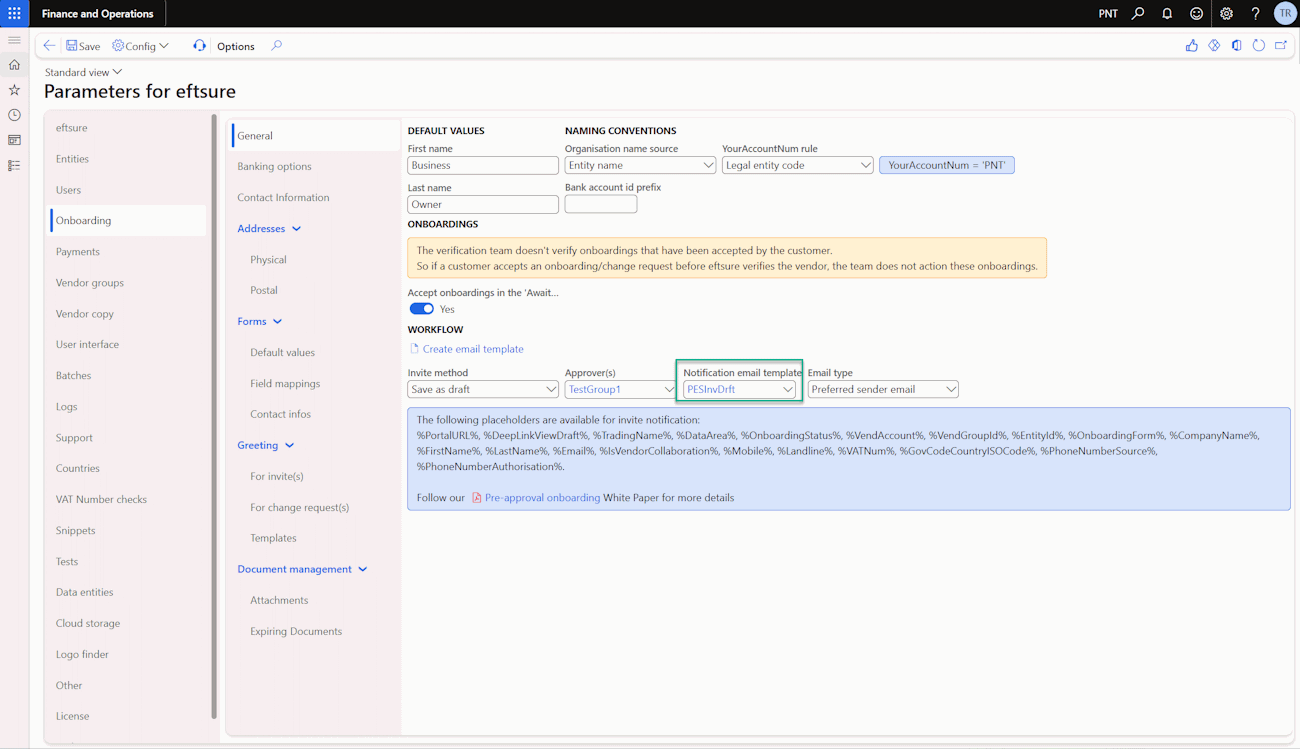Click the First name input field
Image resolution: width=1300 pixels, height=749 pixels.
coord(483,165)
